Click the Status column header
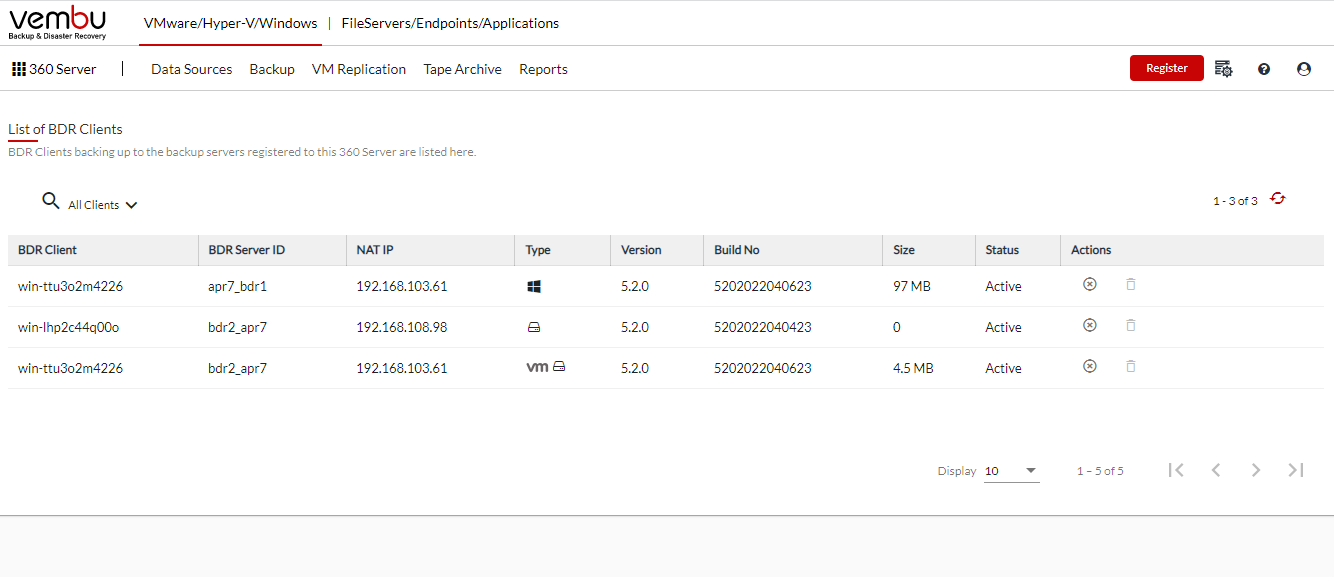 pyautogui.click(x=1002, y=250)
